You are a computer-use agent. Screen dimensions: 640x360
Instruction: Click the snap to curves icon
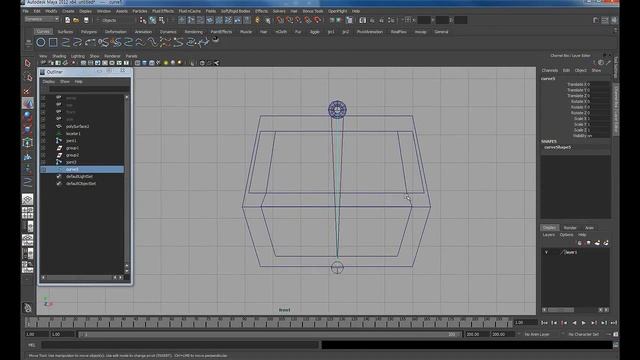[x=289, y=20]
